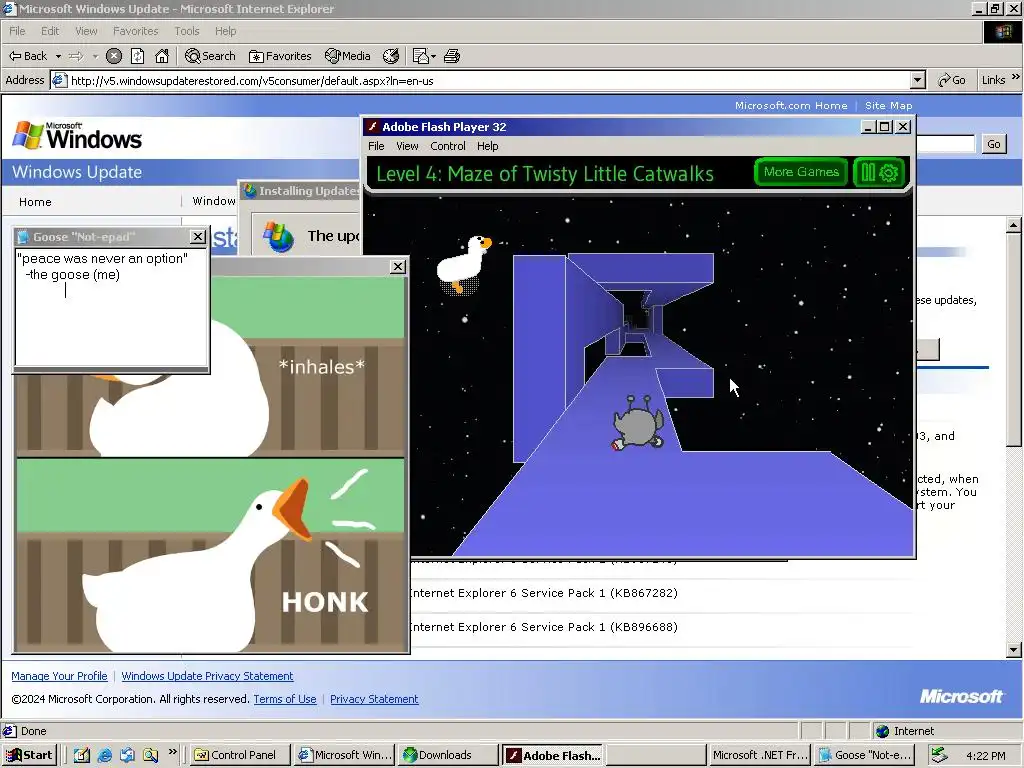1024x768 pixels.
Task: Stop page loading with the Stop icon
Action: [114, 56]
